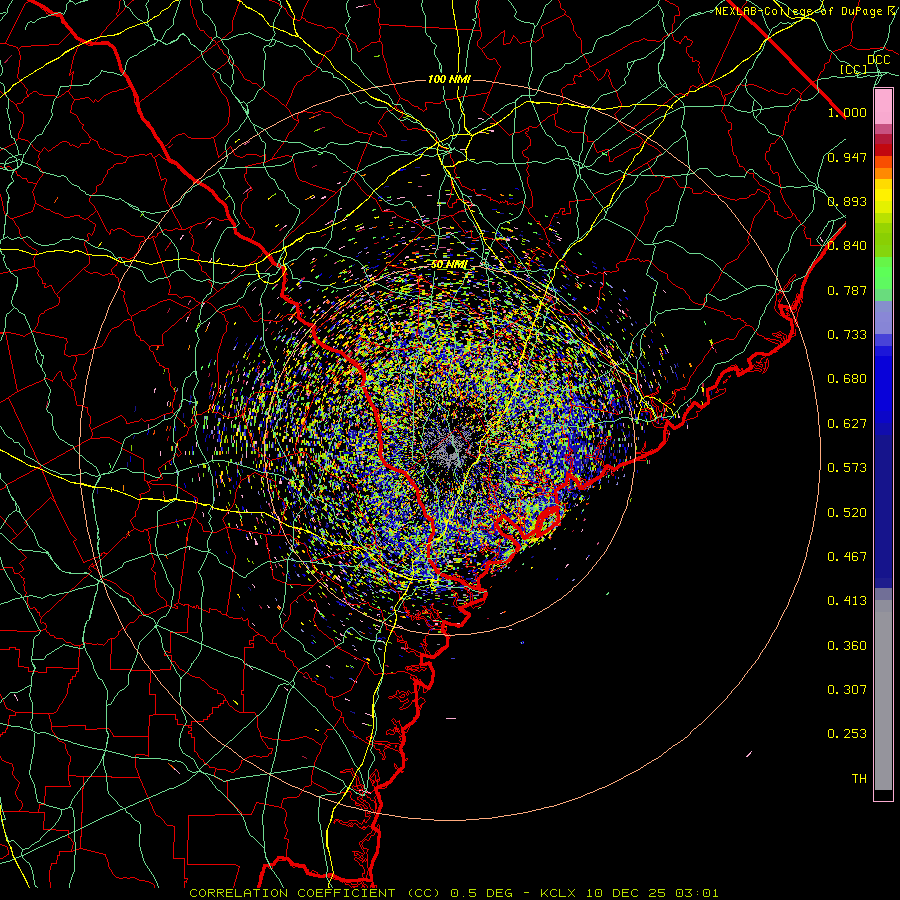Select the 0.520 scale value
The image size is (900, 900).
pos(847,513)
